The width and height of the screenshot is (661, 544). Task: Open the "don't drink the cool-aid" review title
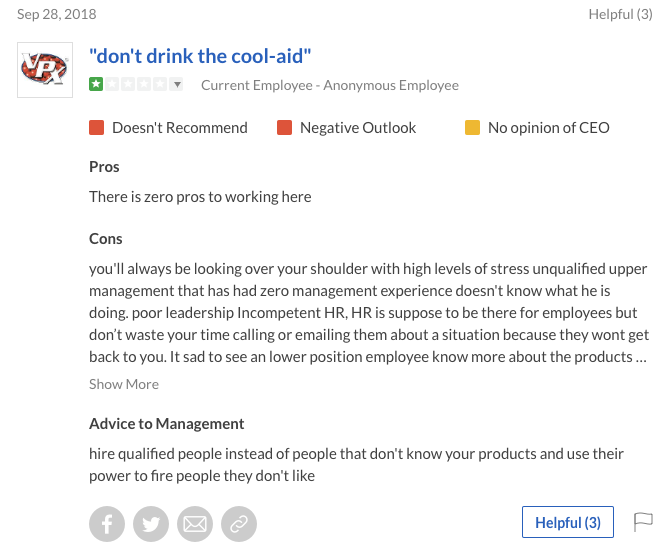pyautogui.click(x=200, y=56)
